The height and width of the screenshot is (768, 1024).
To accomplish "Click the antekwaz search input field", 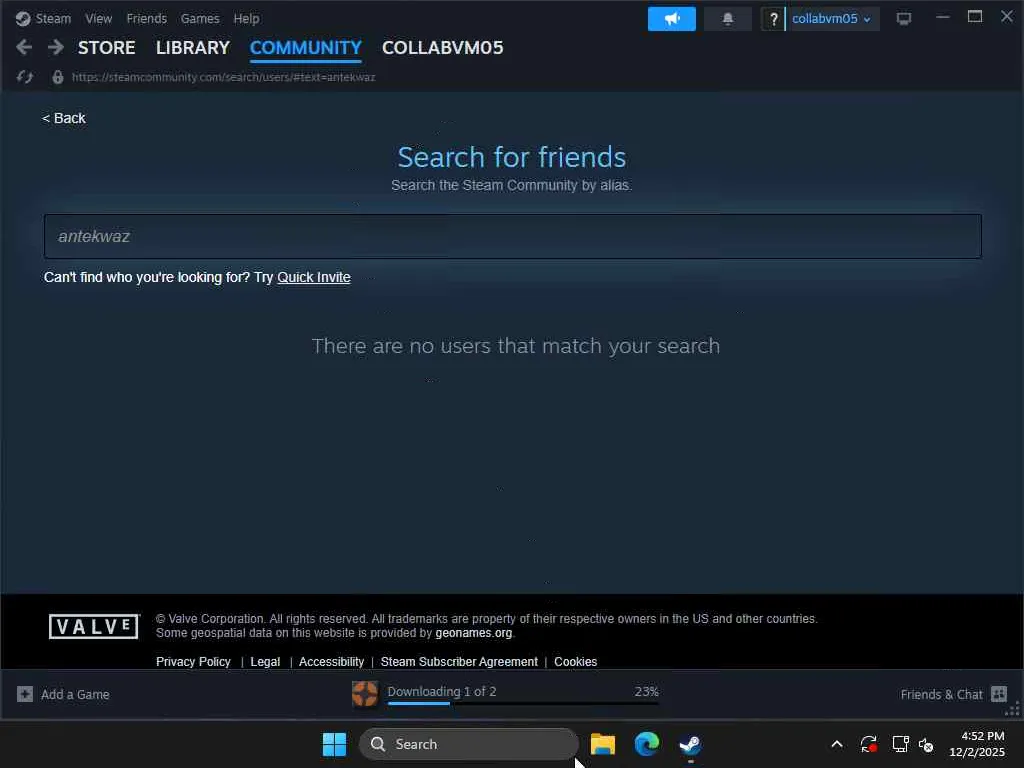I will click(513, 236).
